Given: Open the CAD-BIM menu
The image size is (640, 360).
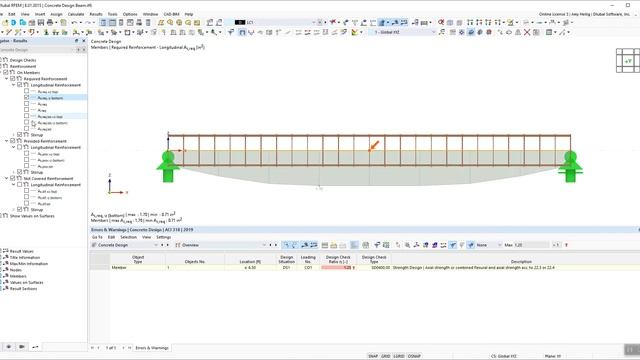Looking at the screenshot, I should click(171, 14).
